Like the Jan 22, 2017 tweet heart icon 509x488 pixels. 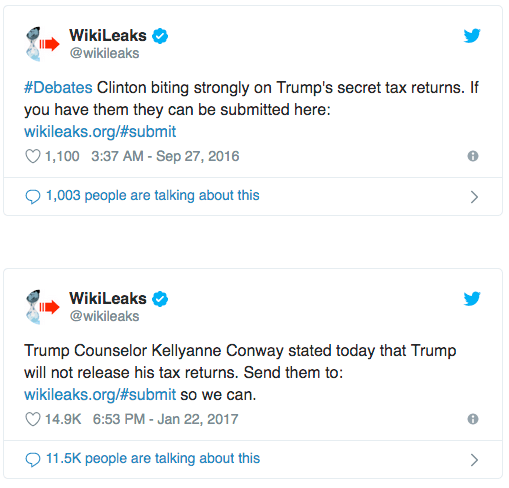pos(33,419)
